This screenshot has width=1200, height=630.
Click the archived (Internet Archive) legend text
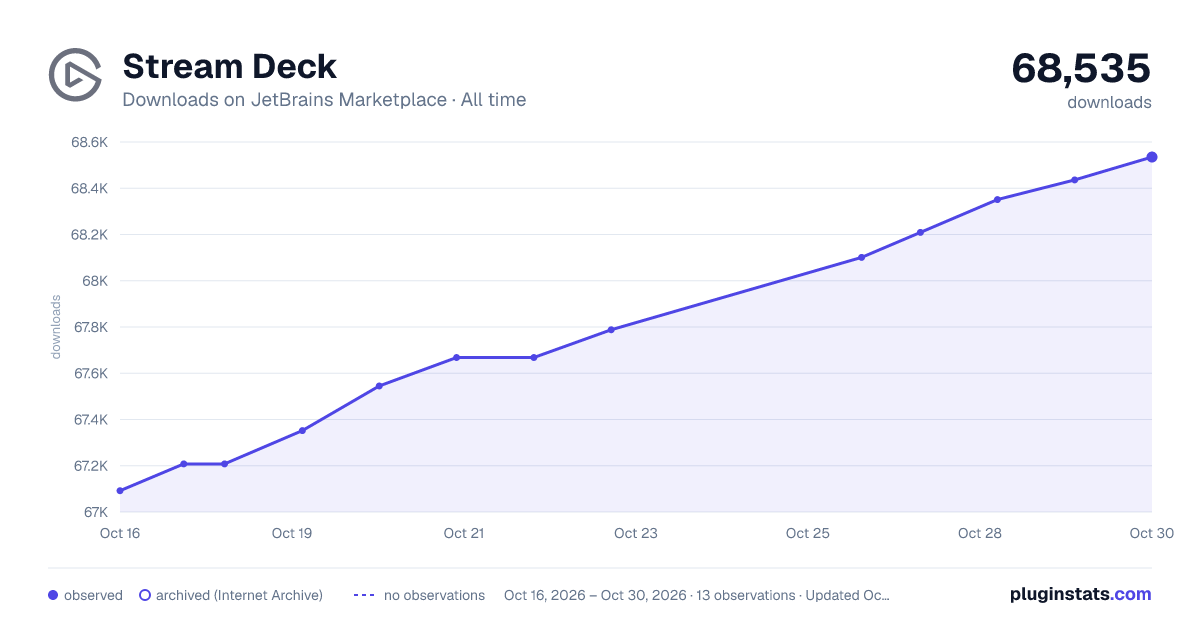click(239, 595)
